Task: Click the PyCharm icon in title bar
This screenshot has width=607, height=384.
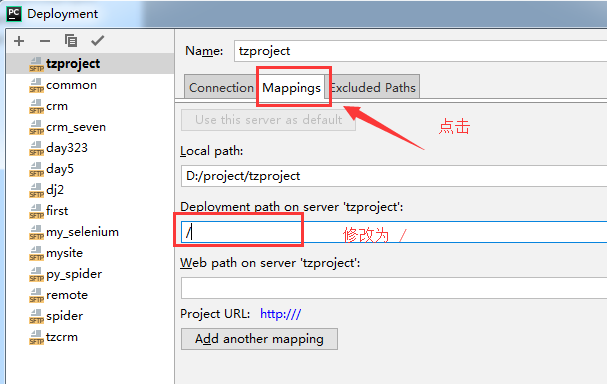Action: [14, 14]
